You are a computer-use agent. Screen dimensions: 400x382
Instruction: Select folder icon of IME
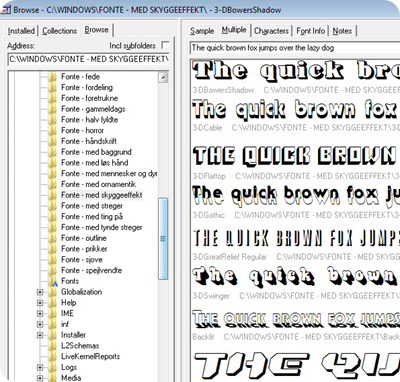(x=52, y=313)
